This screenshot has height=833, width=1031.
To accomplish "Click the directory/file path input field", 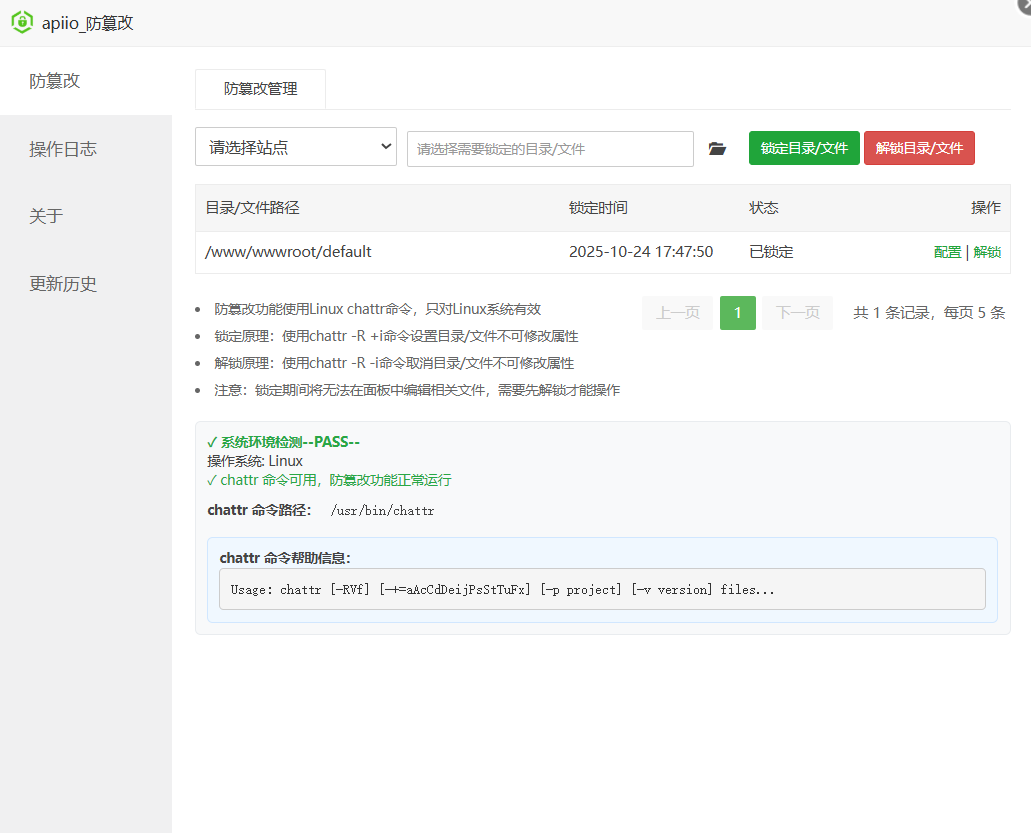I will pos(549,148).
